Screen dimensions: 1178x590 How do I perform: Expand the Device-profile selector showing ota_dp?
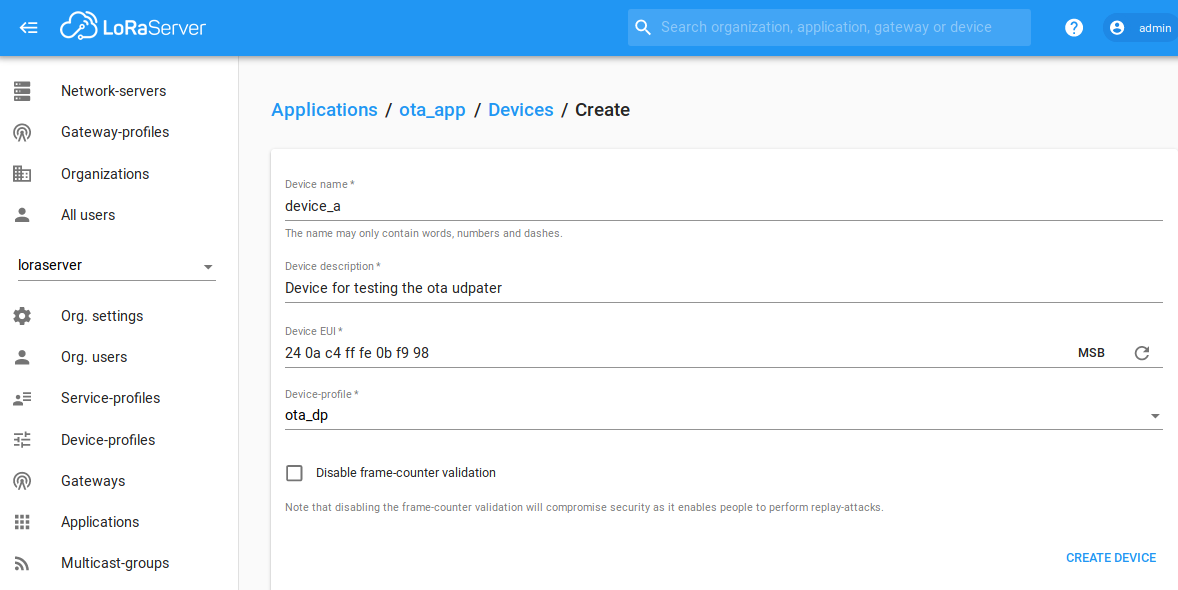(1155, 414)
